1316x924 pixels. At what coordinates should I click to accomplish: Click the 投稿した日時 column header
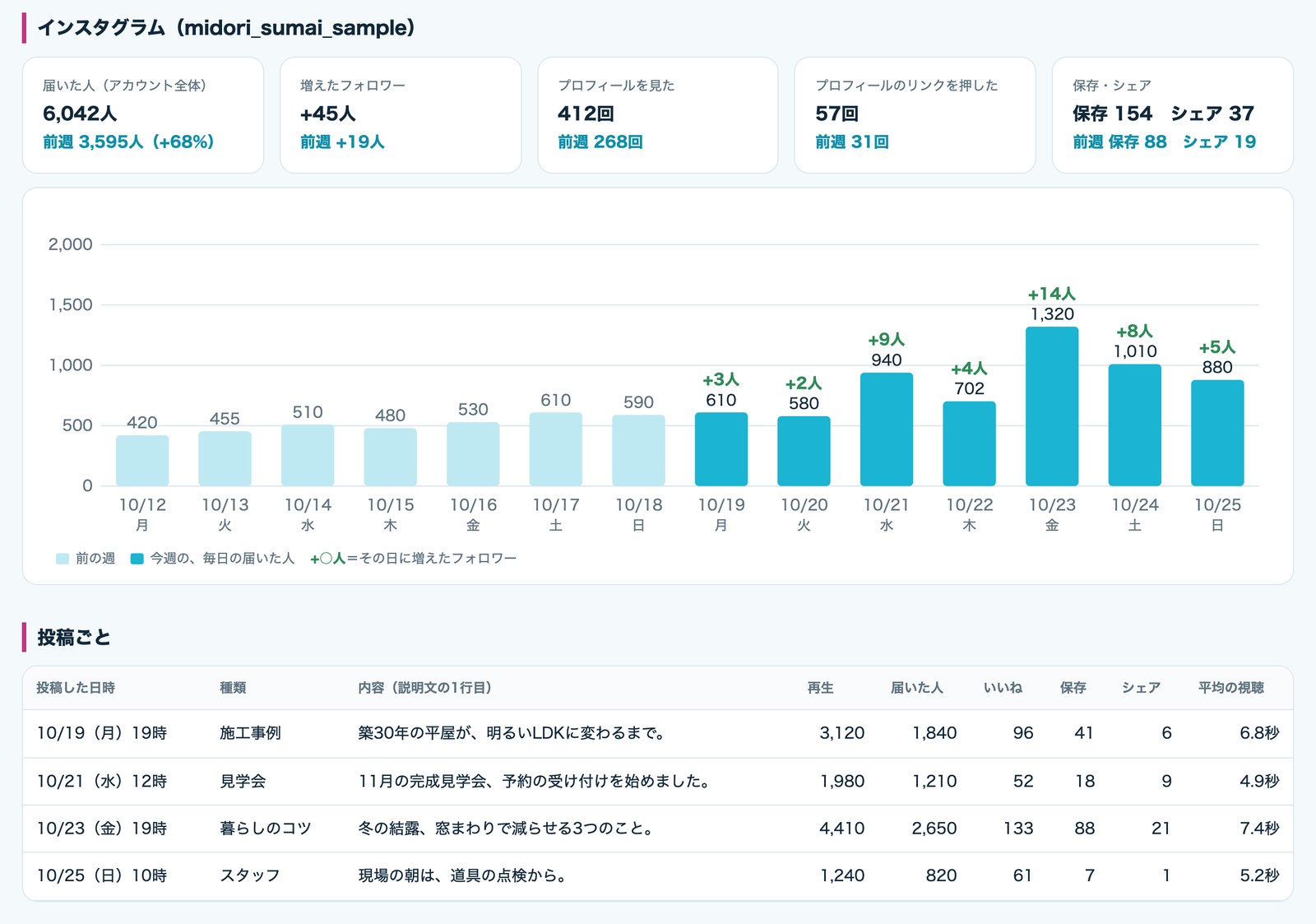pos(76,688)
